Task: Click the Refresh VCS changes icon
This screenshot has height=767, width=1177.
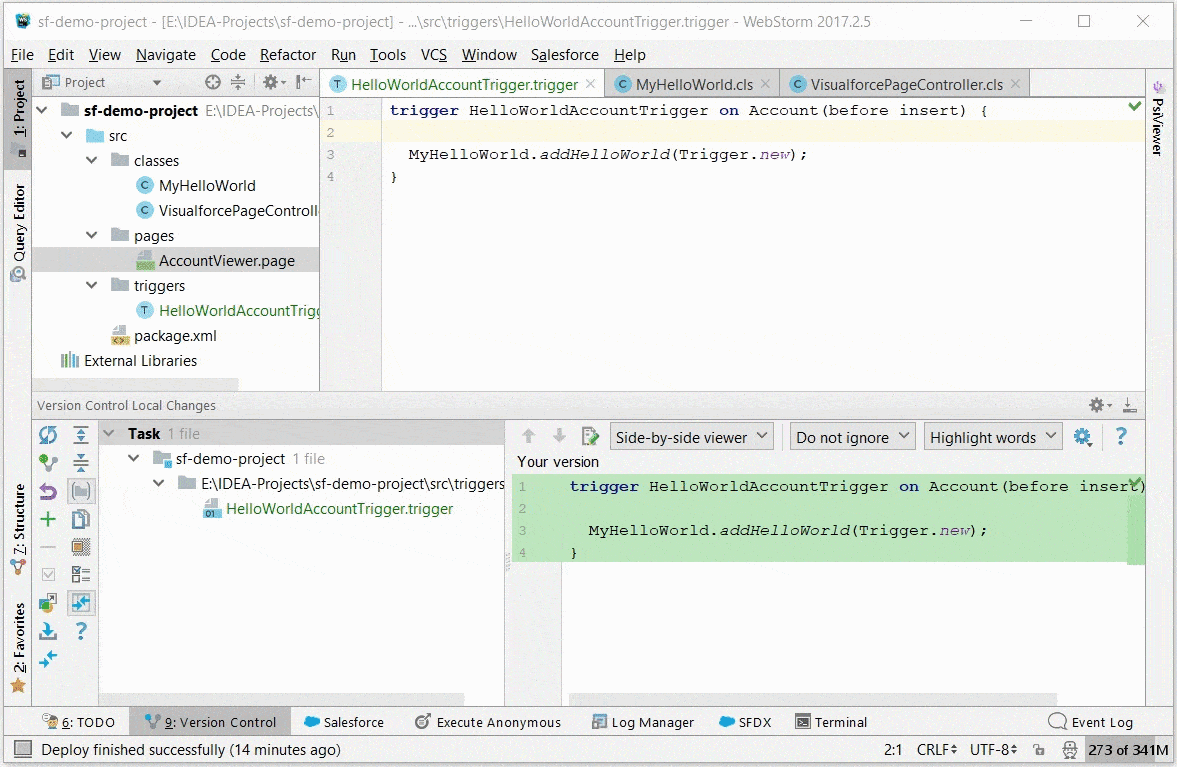Action: point(48,435)
